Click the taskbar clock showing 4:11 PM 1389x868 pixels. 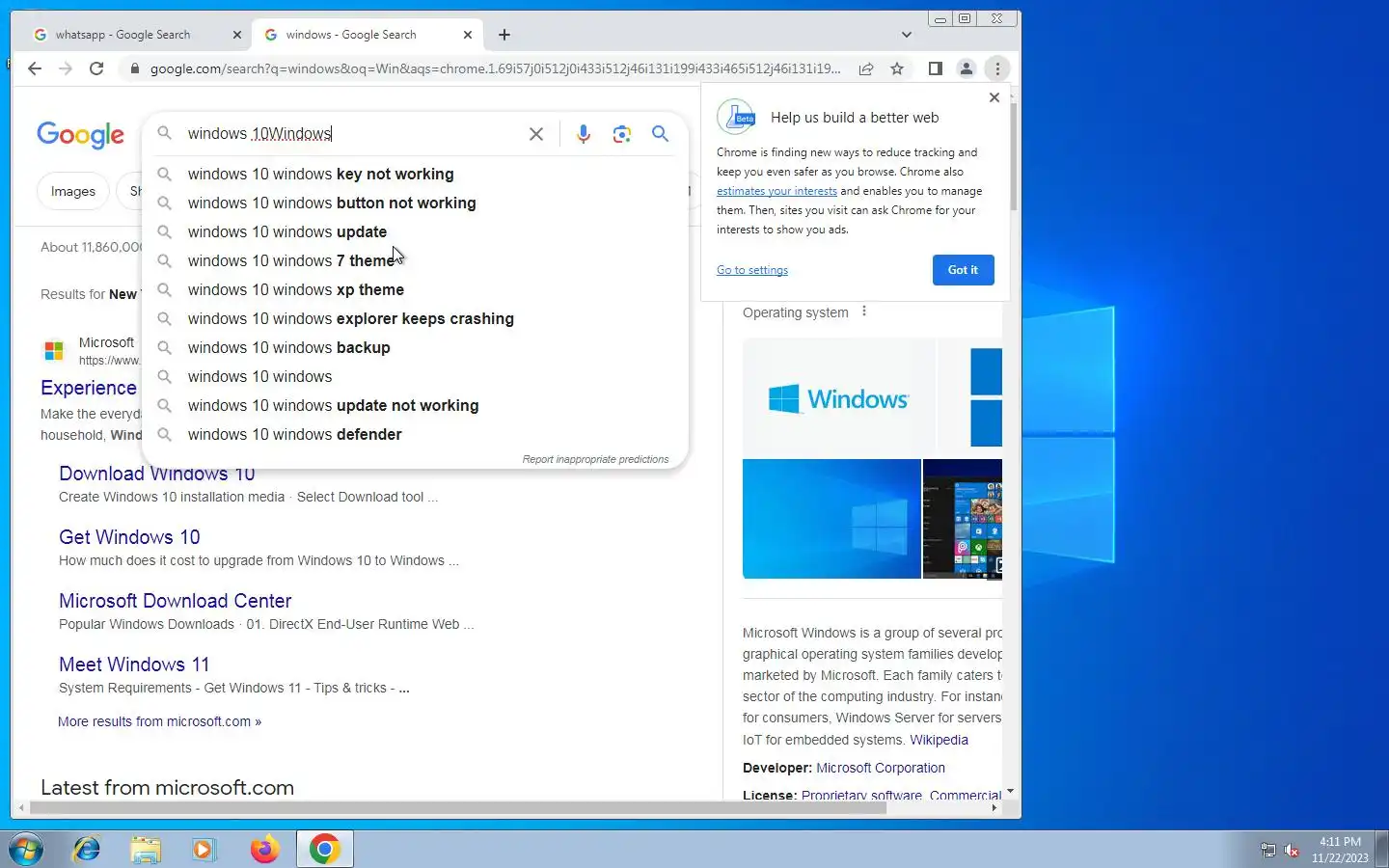[x=1340, y=850]
